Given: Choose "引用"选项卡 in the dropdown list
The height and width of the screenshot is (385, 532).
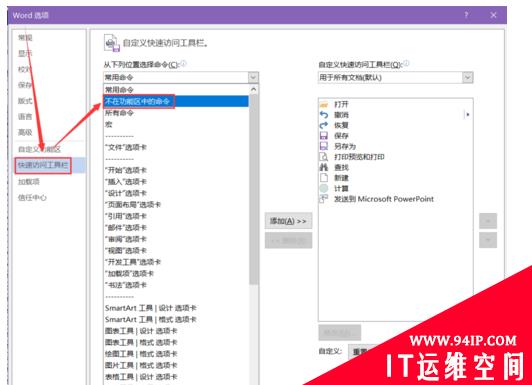Looking at the screenshot, I should pyautogui.click(x=176, y=216).
